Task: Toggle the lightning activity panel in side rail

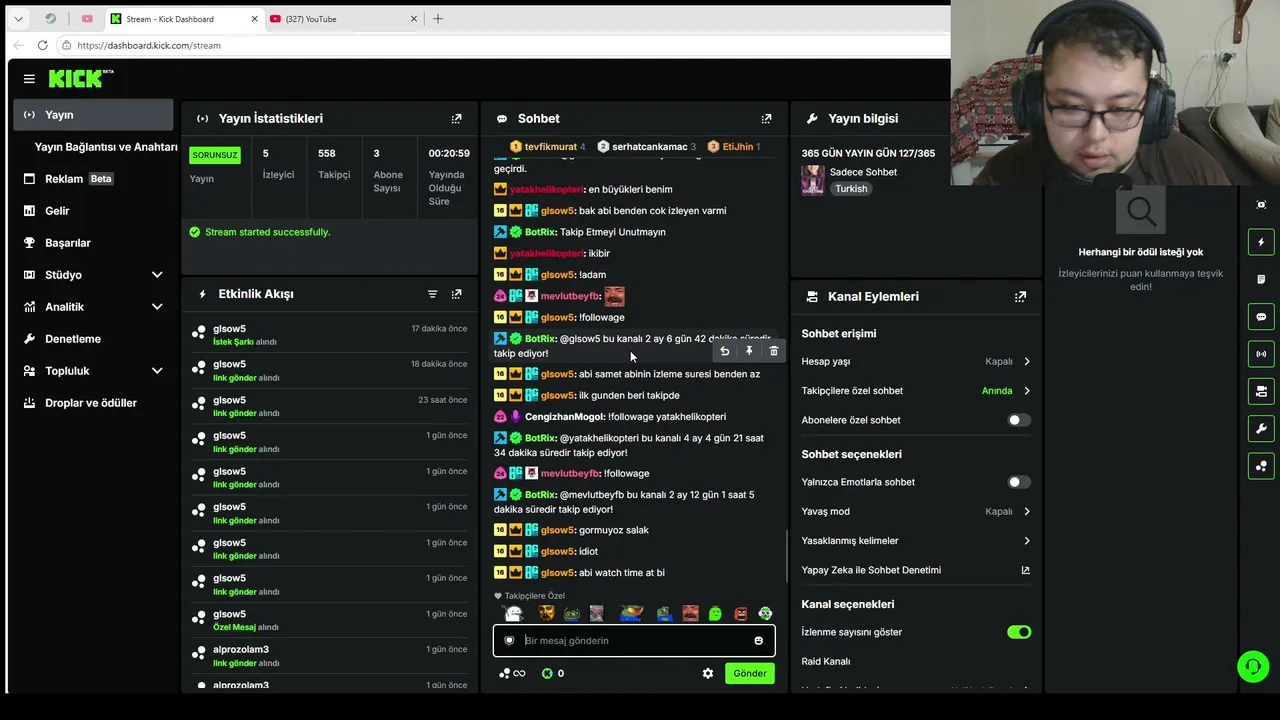Action: point(1261,242)
